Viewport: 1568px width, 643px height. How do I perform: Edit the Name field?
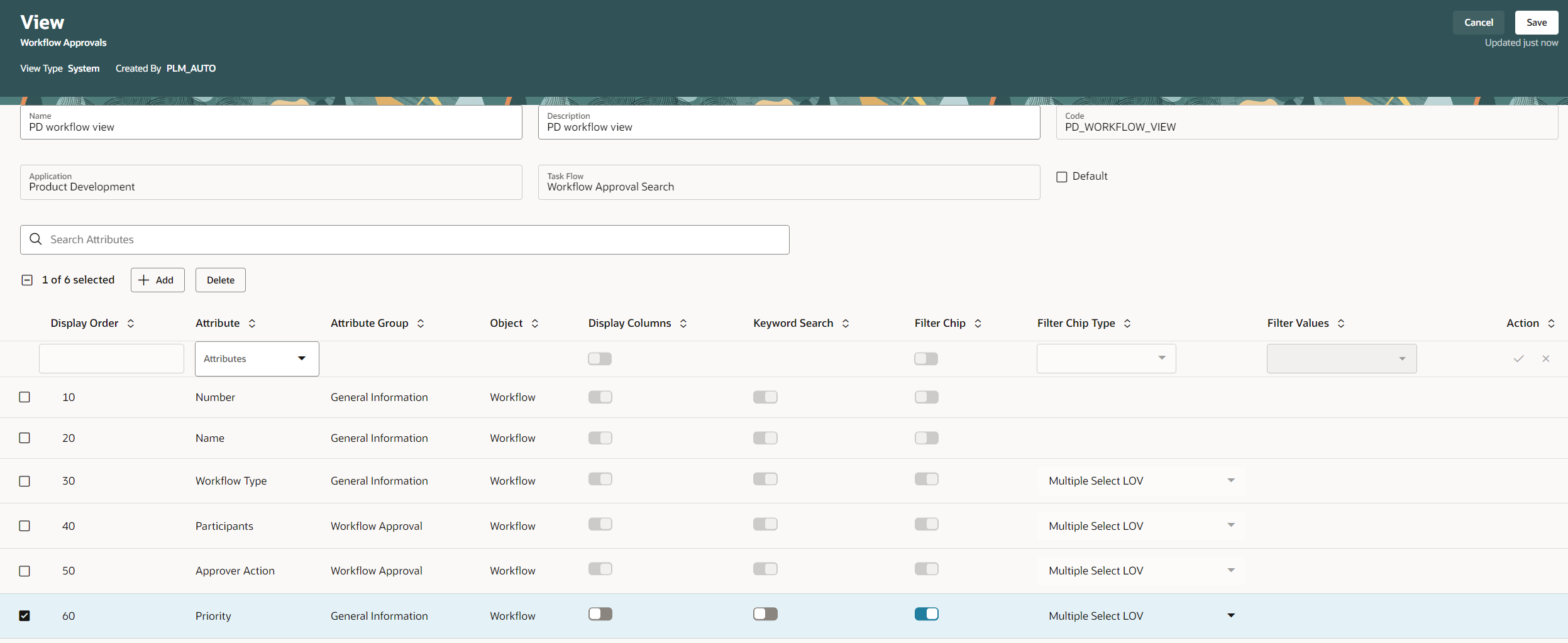coord(271,122)
